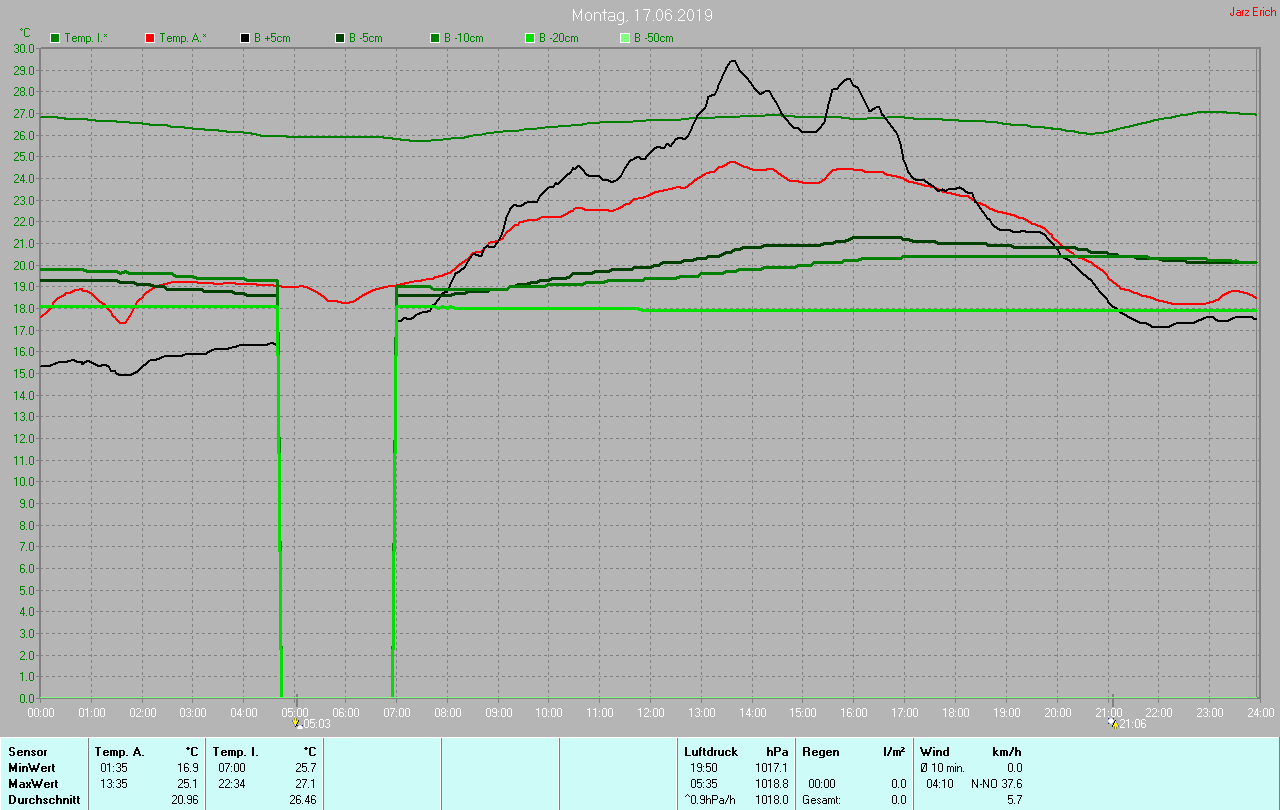Click the chart title "Montag, 17.06.2019"
Viewport: 1280px width, 810px height.
pyautogui.click(x=642, y=16)
